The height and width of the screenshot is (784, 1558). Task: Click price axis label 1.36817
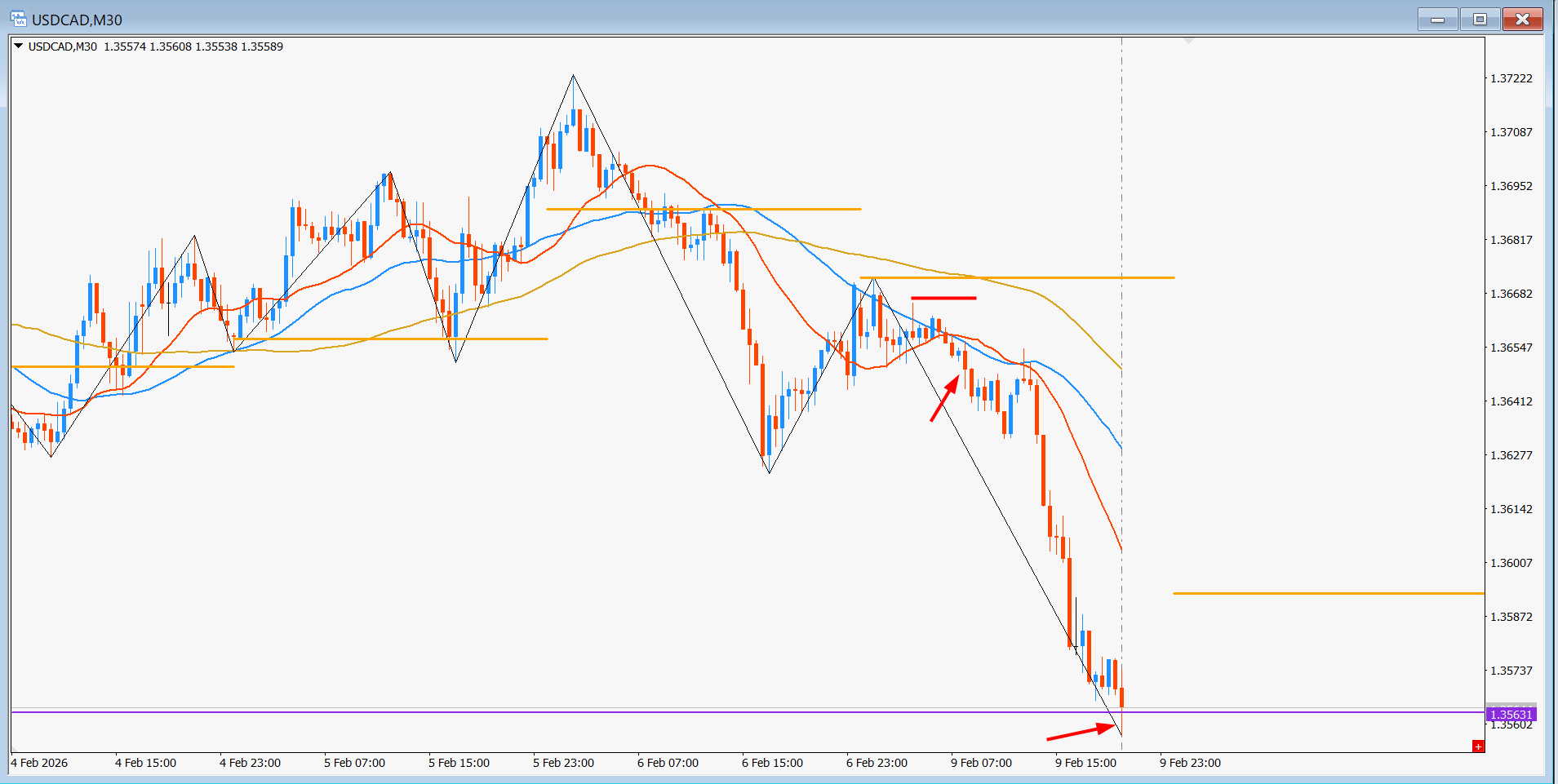pos(1511,240)
